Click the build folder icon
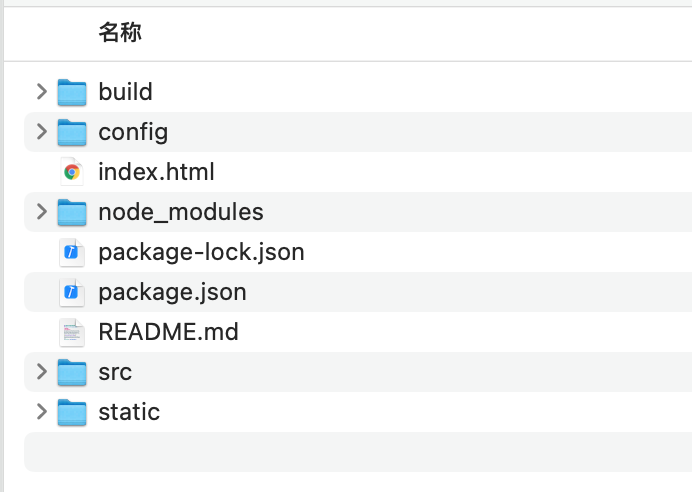 [x=72, y=92]
